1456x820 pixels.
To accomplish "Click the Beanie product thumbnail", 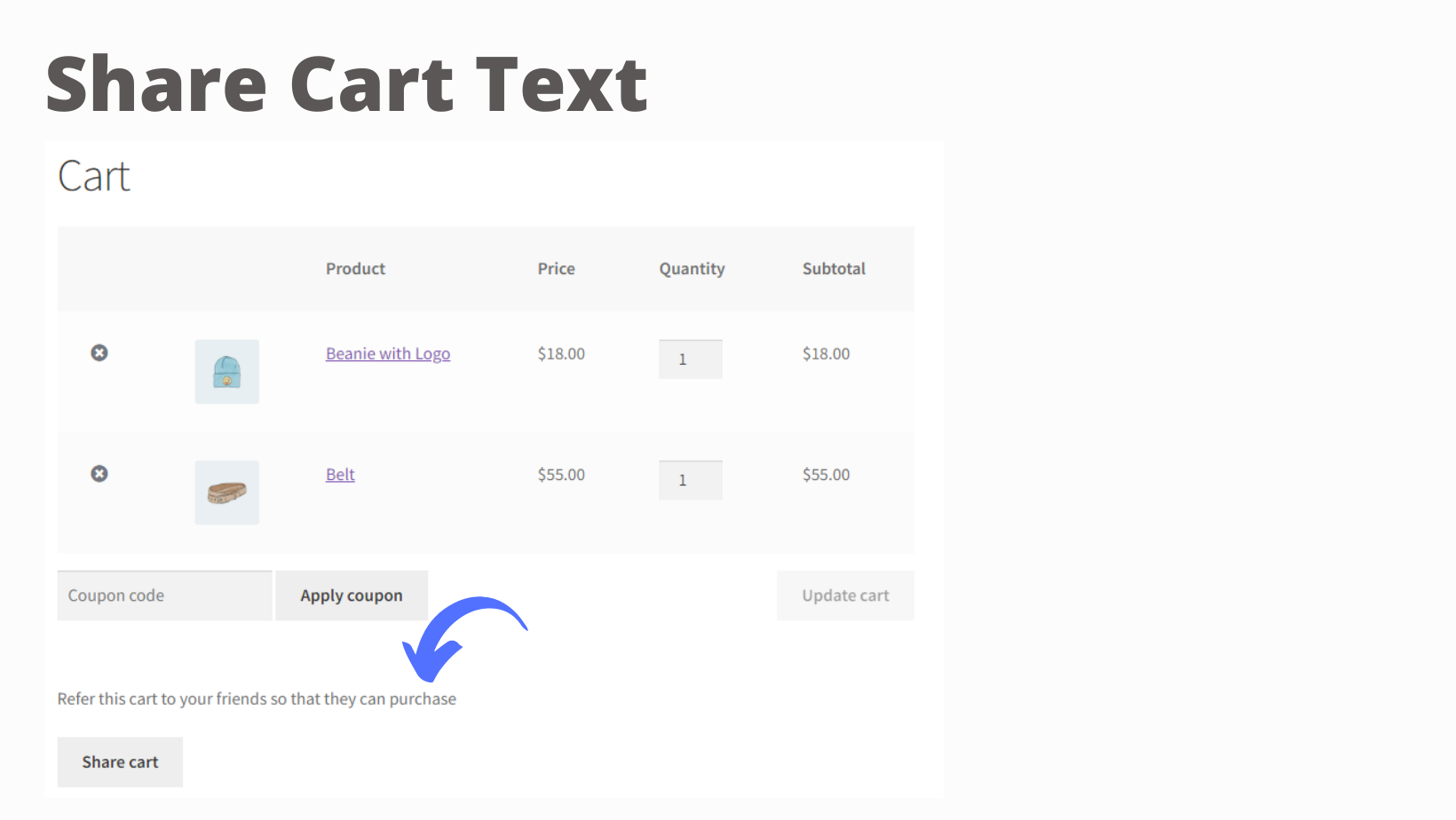I will (226, 371).
